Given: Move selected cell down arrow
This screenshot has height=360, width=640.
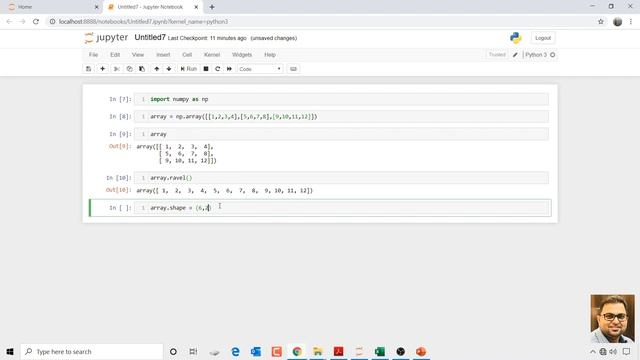Looking at the screenshot, I should click(x=169, y=69).
